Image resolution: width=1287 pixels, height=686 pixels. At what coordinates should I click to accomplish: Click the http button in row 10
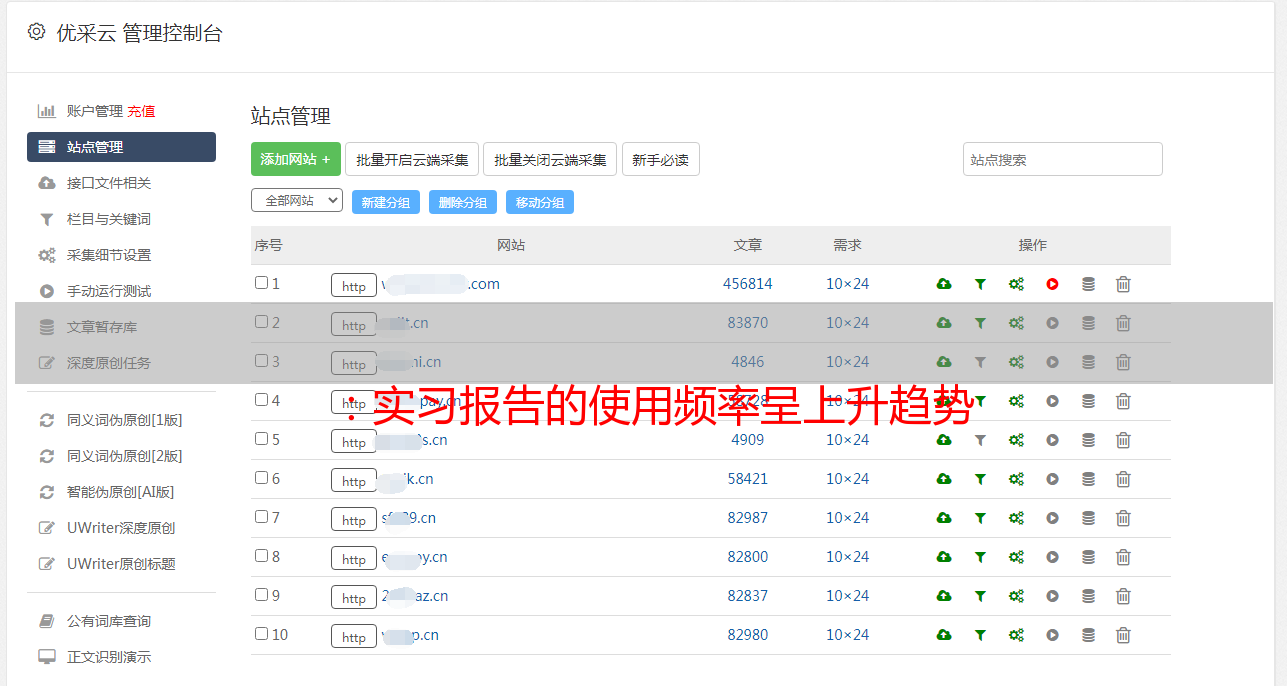(x=354, y=636)
